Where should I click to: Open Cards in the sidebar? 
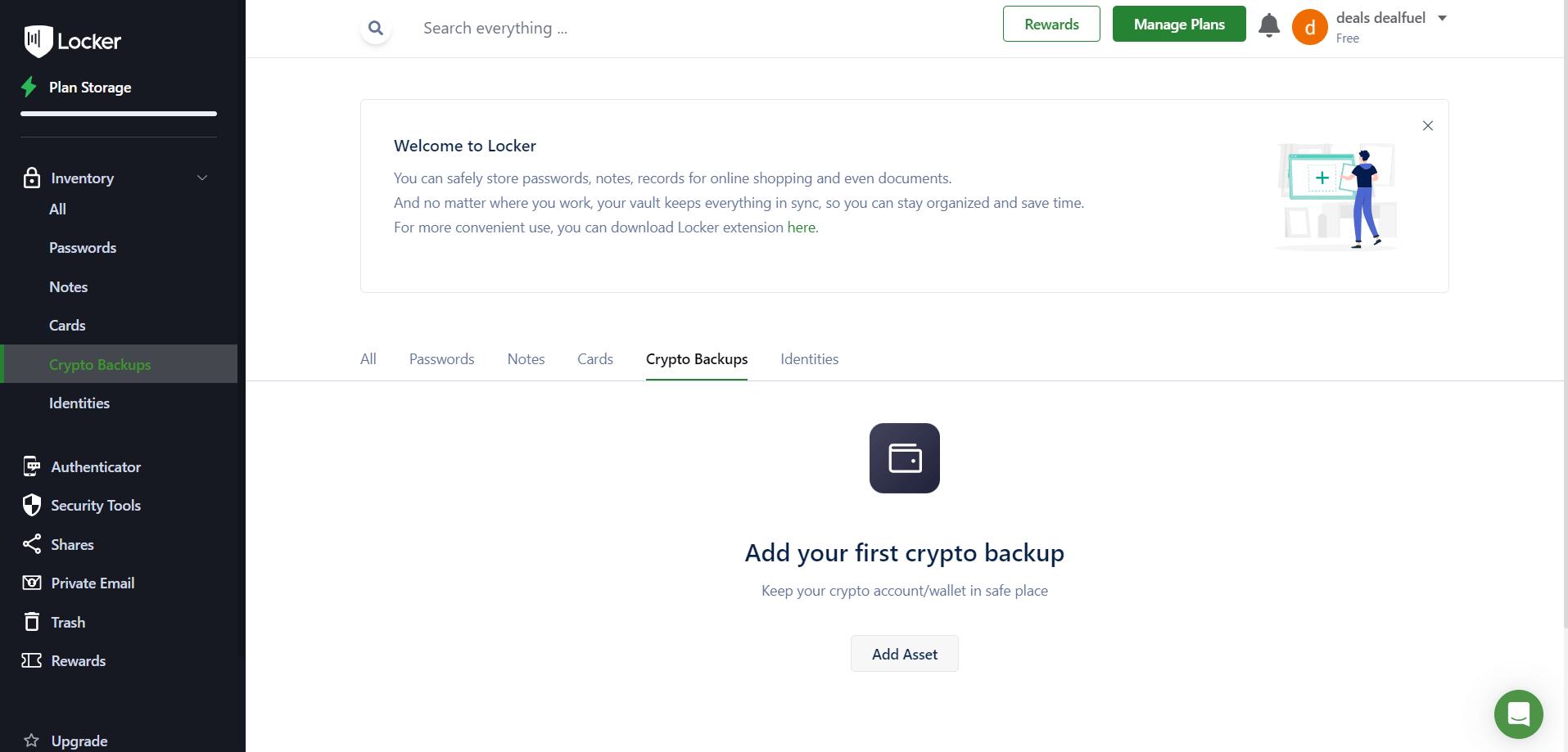click(67, 326)
